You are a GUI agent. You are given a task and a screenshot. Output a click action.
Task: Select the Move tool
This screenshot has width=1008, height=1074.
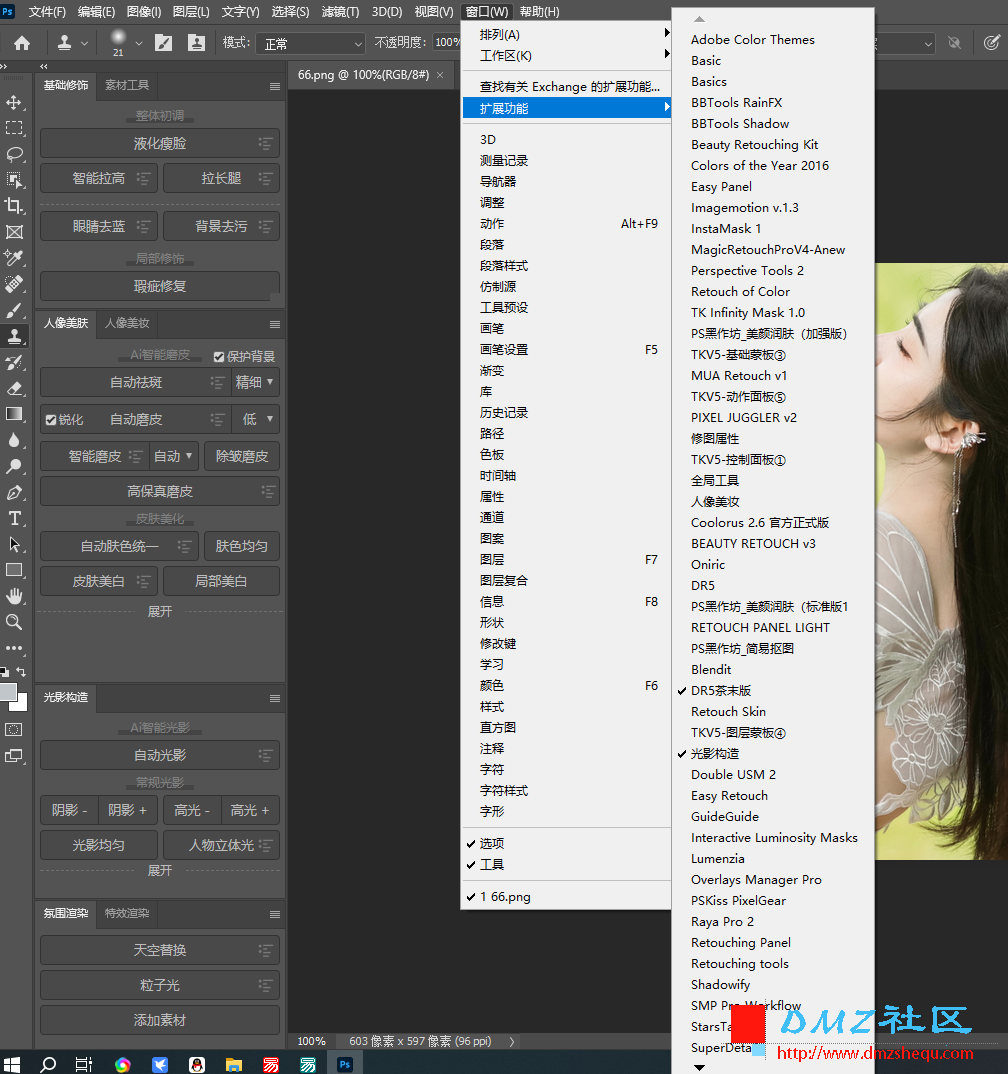coord(14,103)
